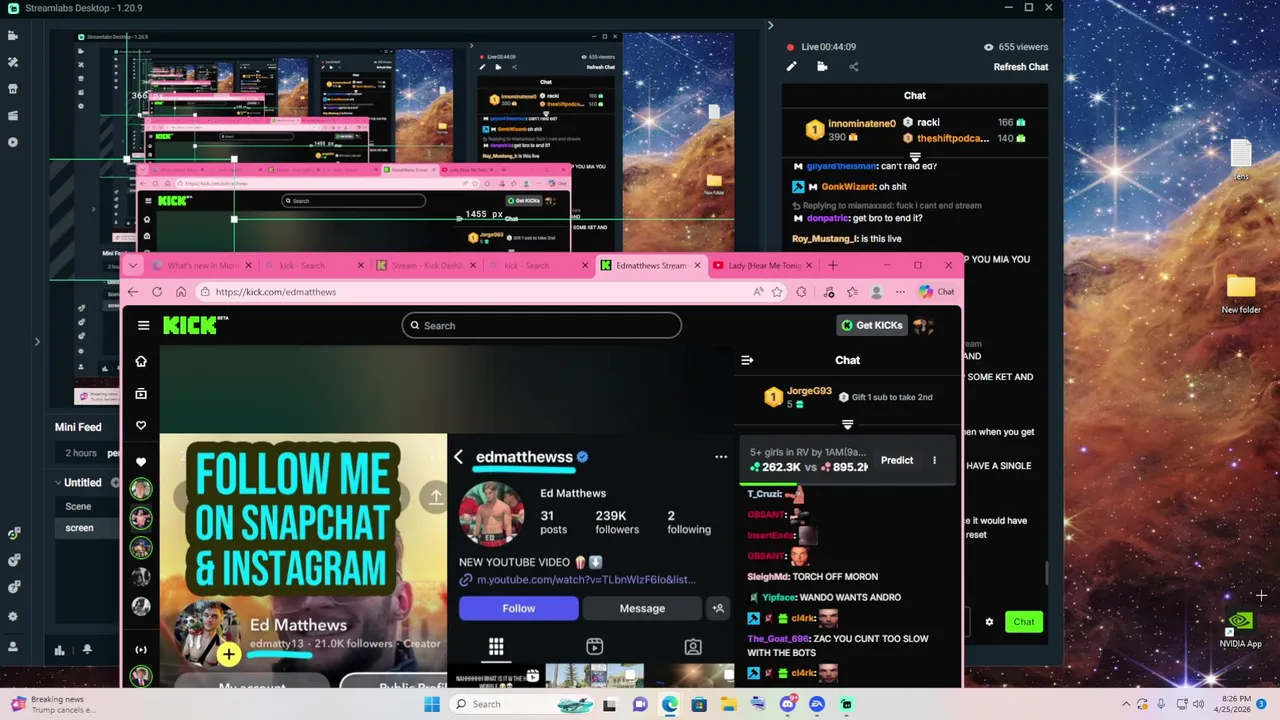Open Kick hamburger menu next to logo
1280x720 pixels.
click(x=143, y=325)
